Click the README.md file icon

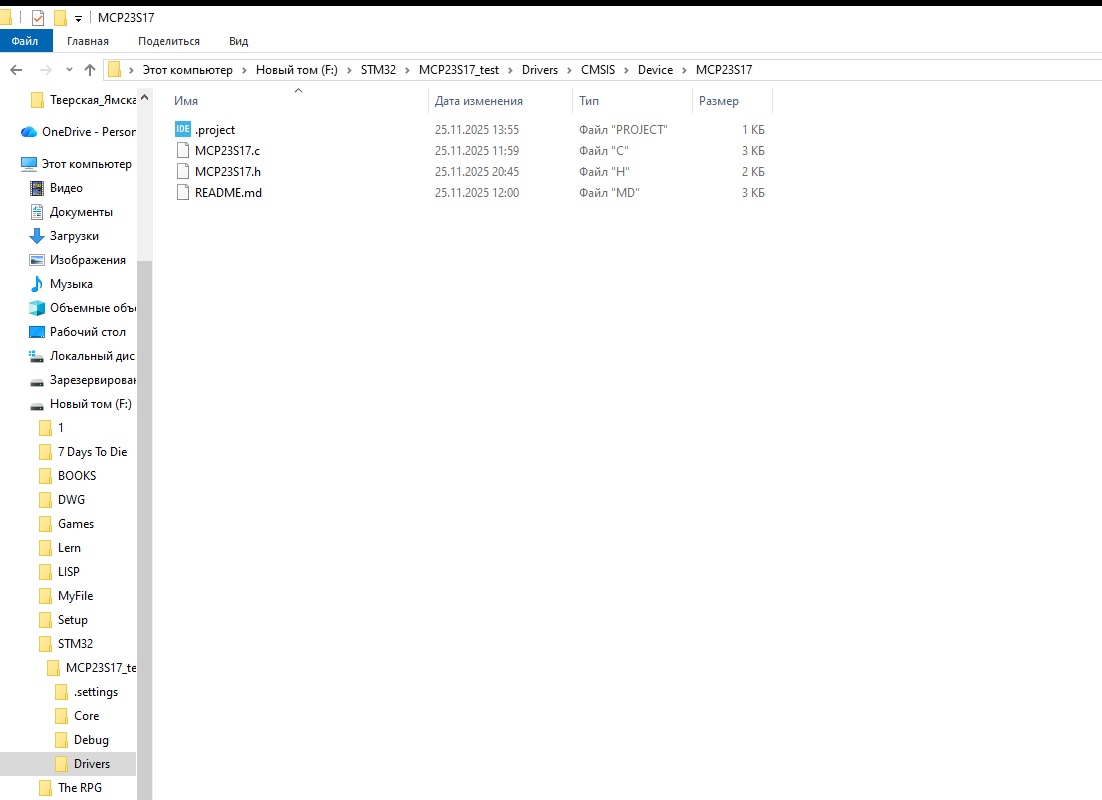click(182, 193)
